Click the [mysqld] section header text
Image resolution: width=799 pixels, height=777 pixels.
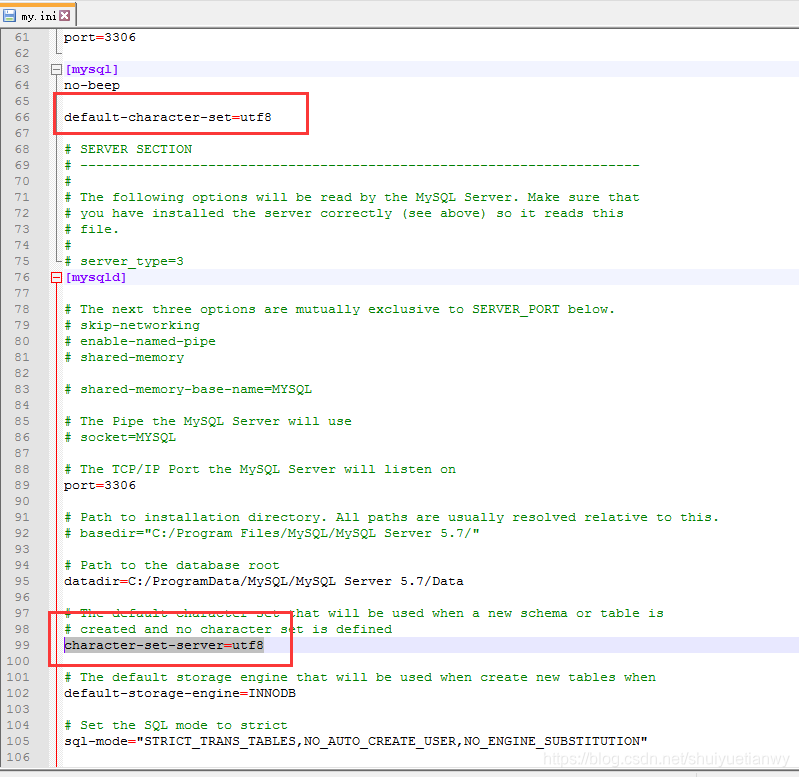(x=96, y=277)
